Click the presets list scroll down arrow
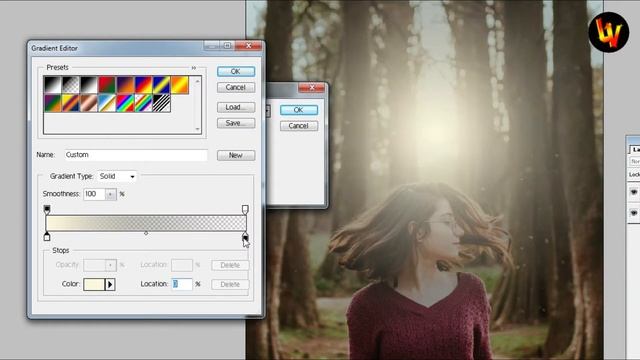This screenshot has height=360, width=640. click(x=198, y=129)
